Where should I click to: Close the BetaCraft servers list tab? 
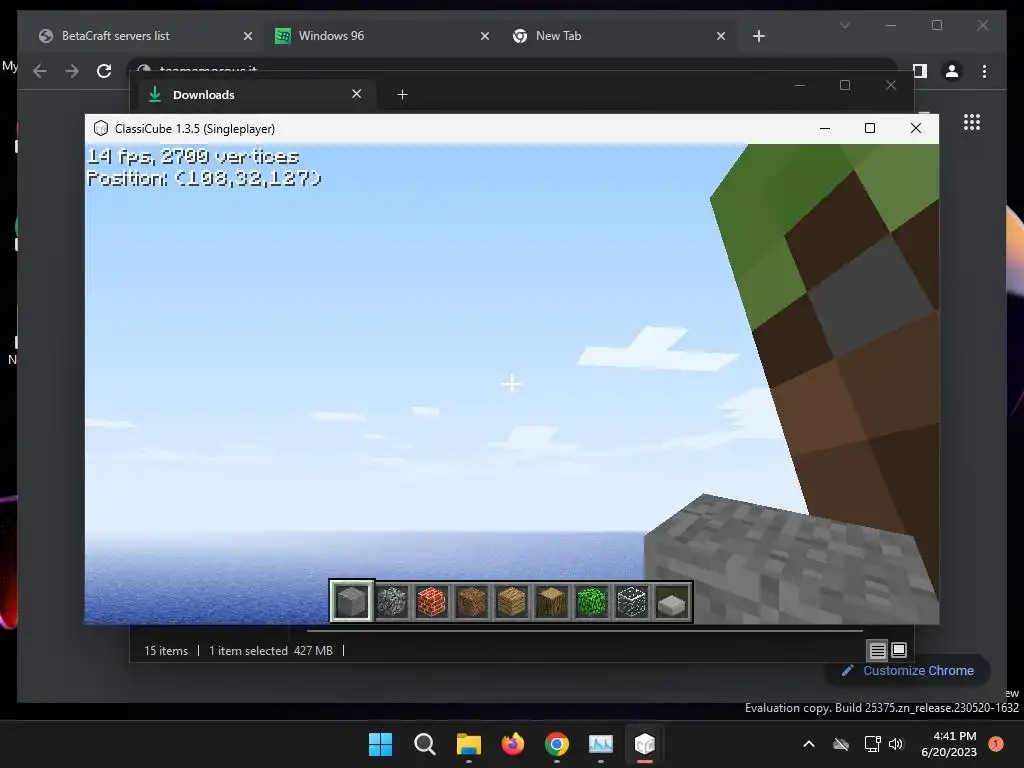[248, 36]
